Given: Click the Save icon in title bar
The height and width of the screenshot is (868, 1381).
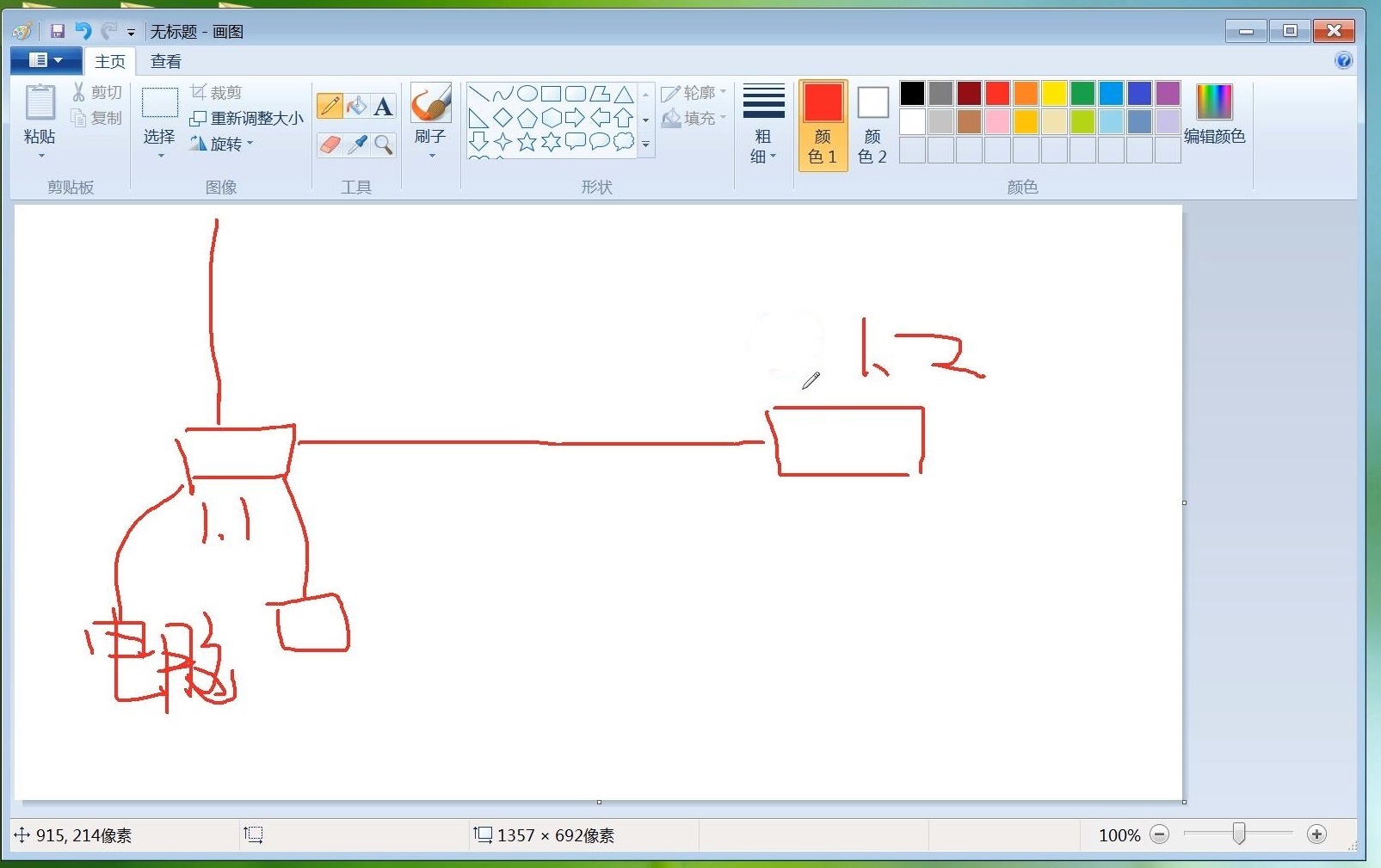Looking at the screenshot, I should [x=58, y=32].
